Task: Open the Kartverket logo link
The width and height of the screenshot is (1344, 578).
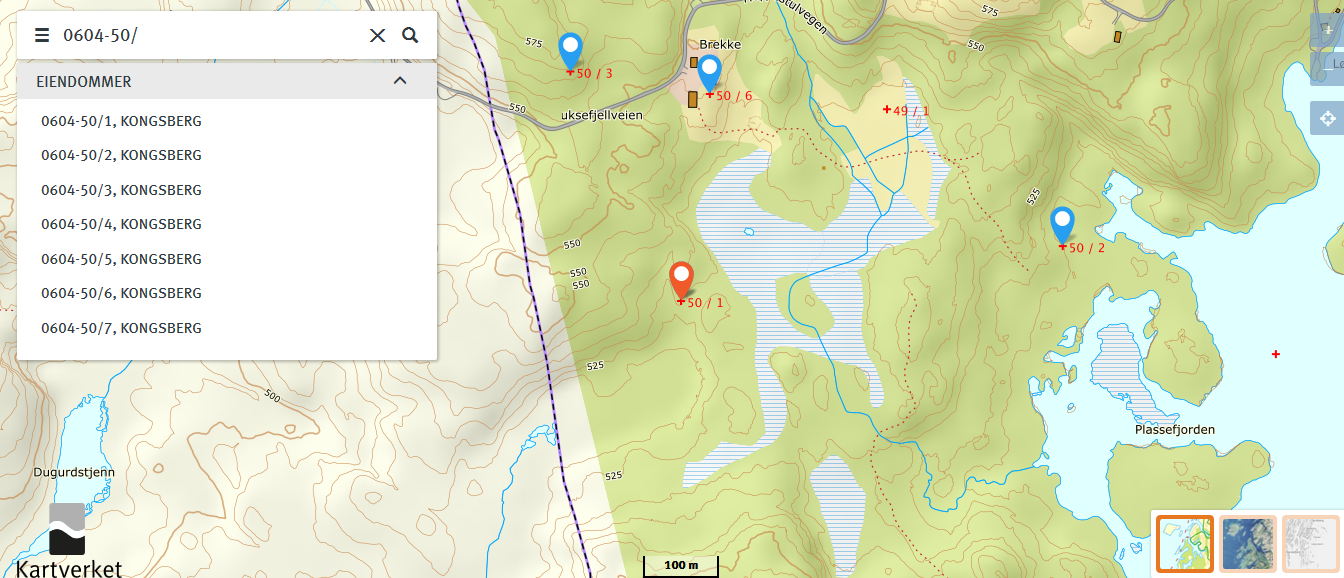Action: click(70, 541)
